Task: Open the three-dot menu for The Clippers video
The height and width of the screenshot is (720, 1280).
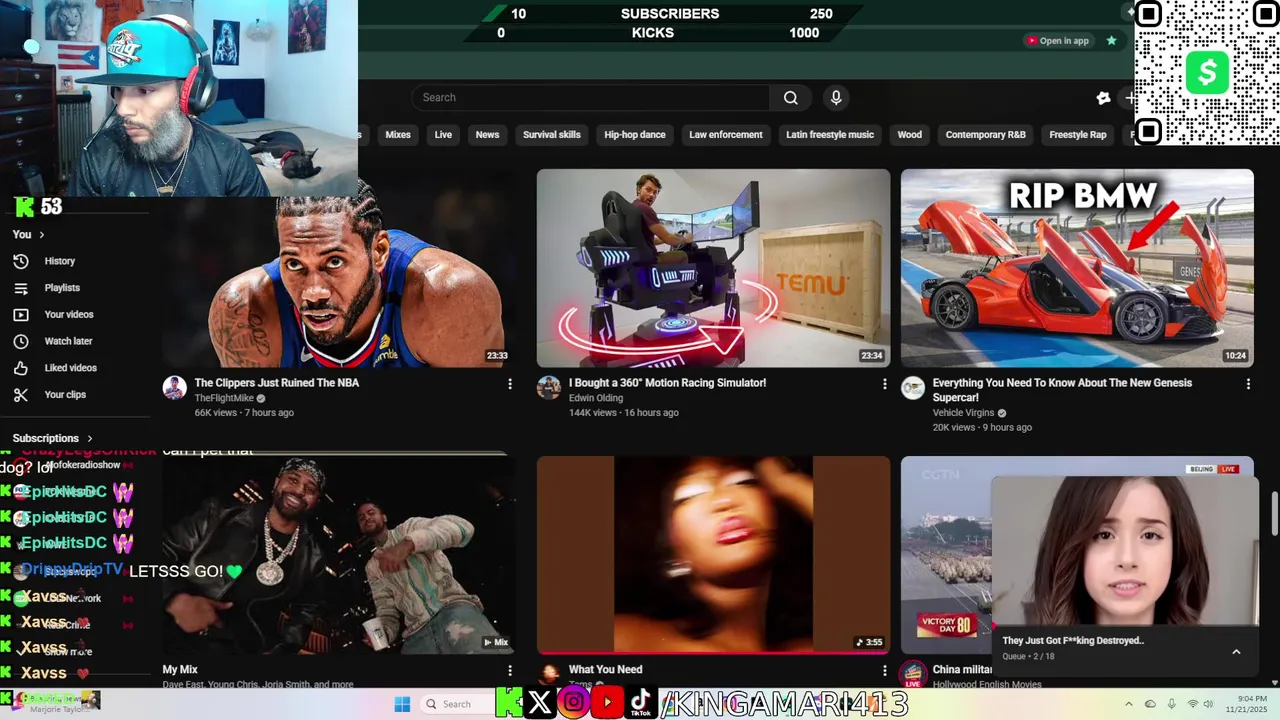Action: tap(510, 384)
